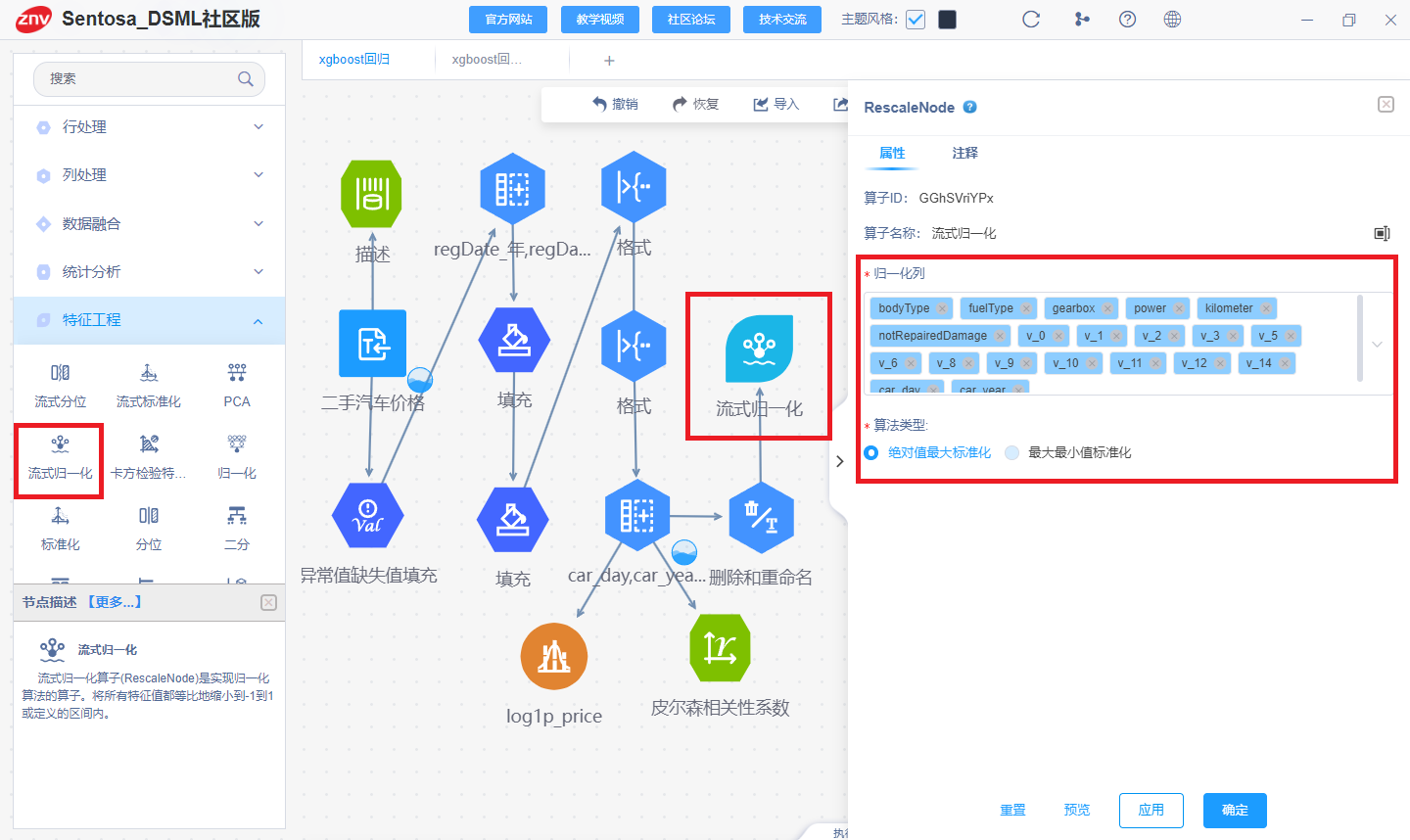
Task: Choose the 归一化 operator icon
Action: 237,444
